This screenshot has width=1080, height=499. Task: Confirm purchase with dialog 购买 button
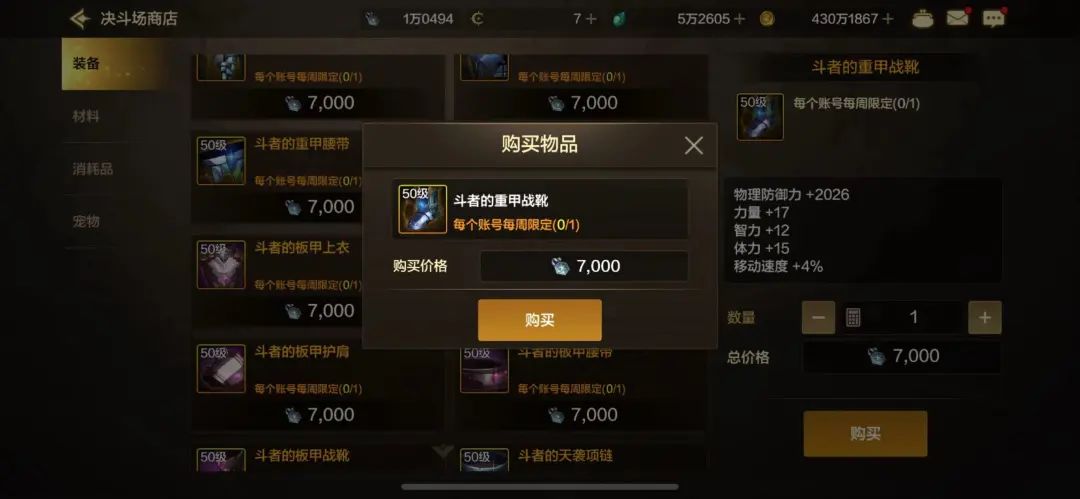coord(539,320)
